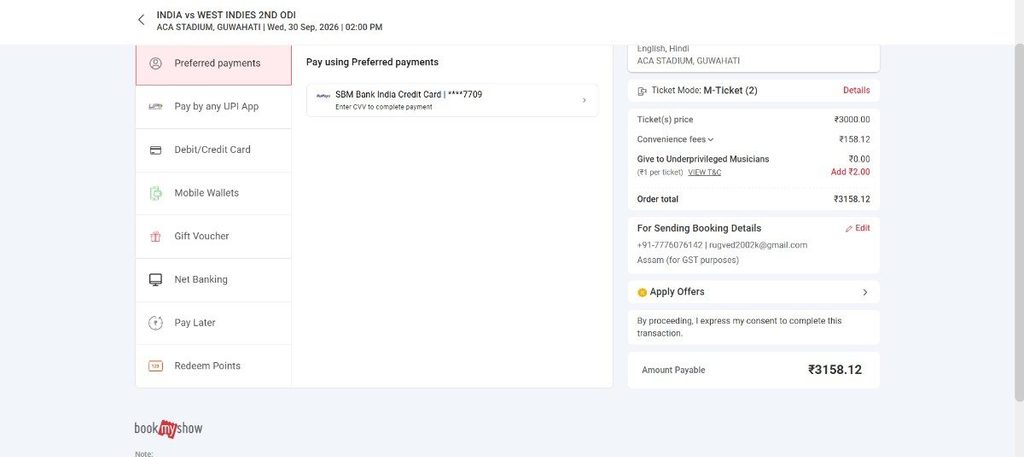Click the email rugved2002k@gmail.com
Screen dimensions: 1024x457
click(x=758, y=245)
